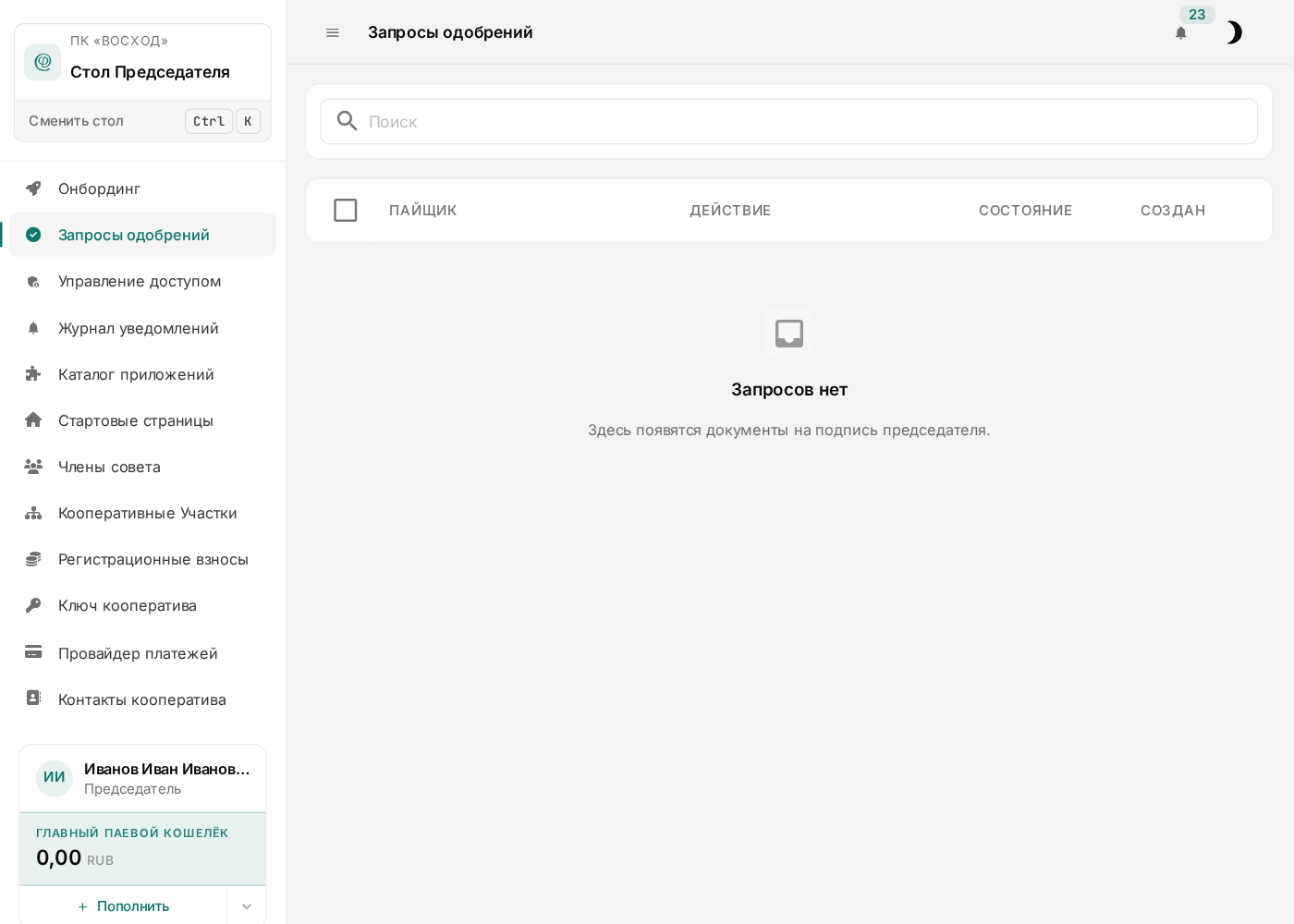Click the key icon beside Ключ кооператива

[x=33, y=605]
